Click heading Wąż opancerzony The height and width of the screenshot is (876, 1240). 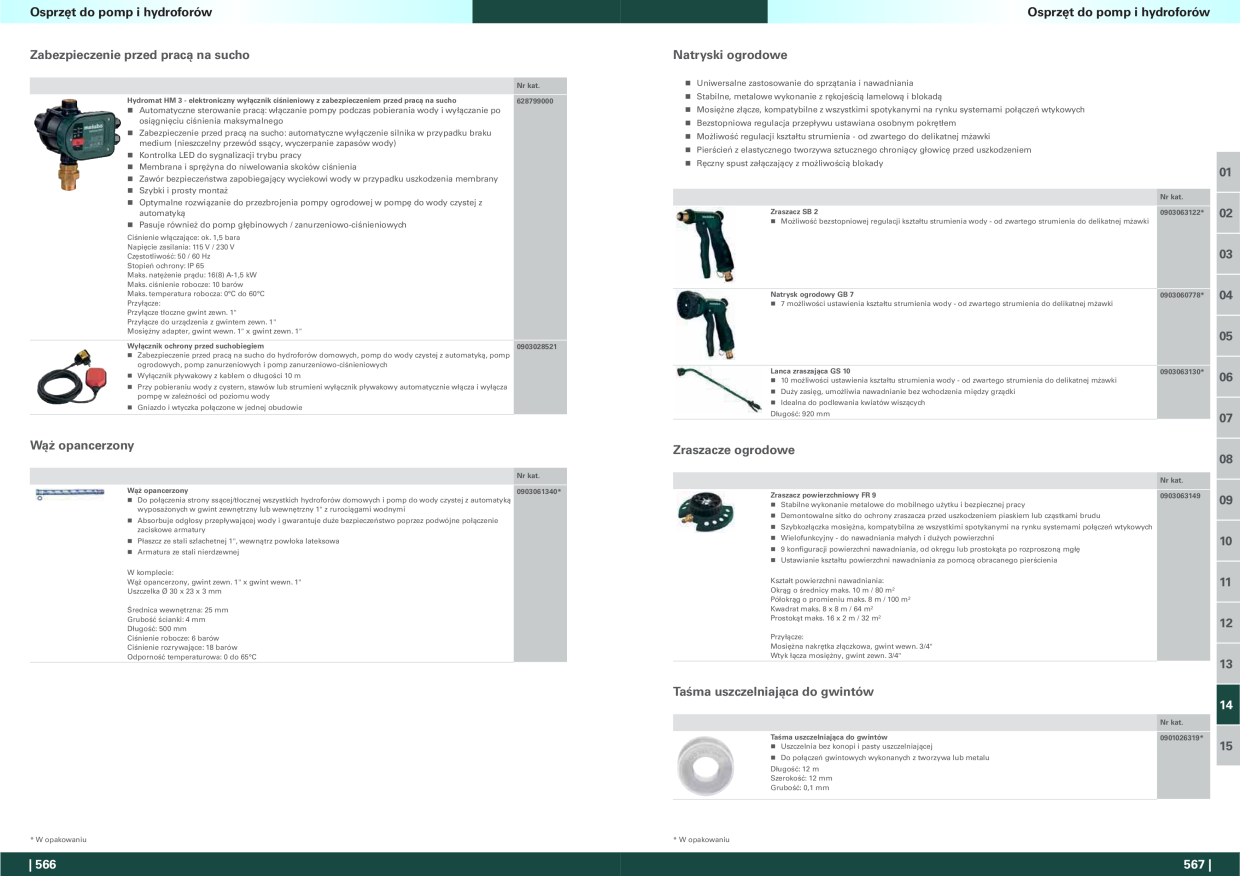tap(82, 445)
